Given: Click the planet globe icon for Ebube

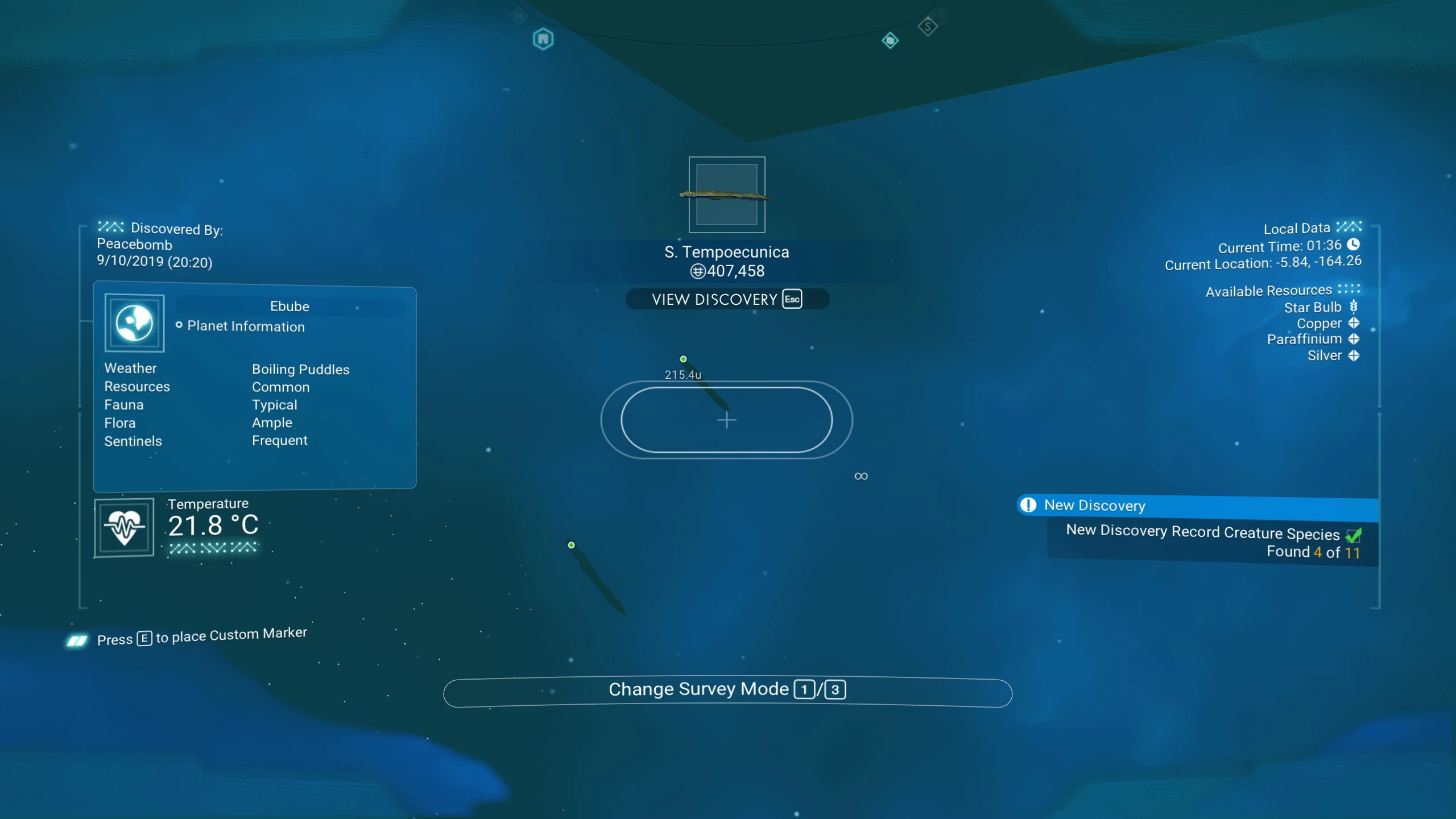Looking at the screenshot, I should (x=135, y=322).
